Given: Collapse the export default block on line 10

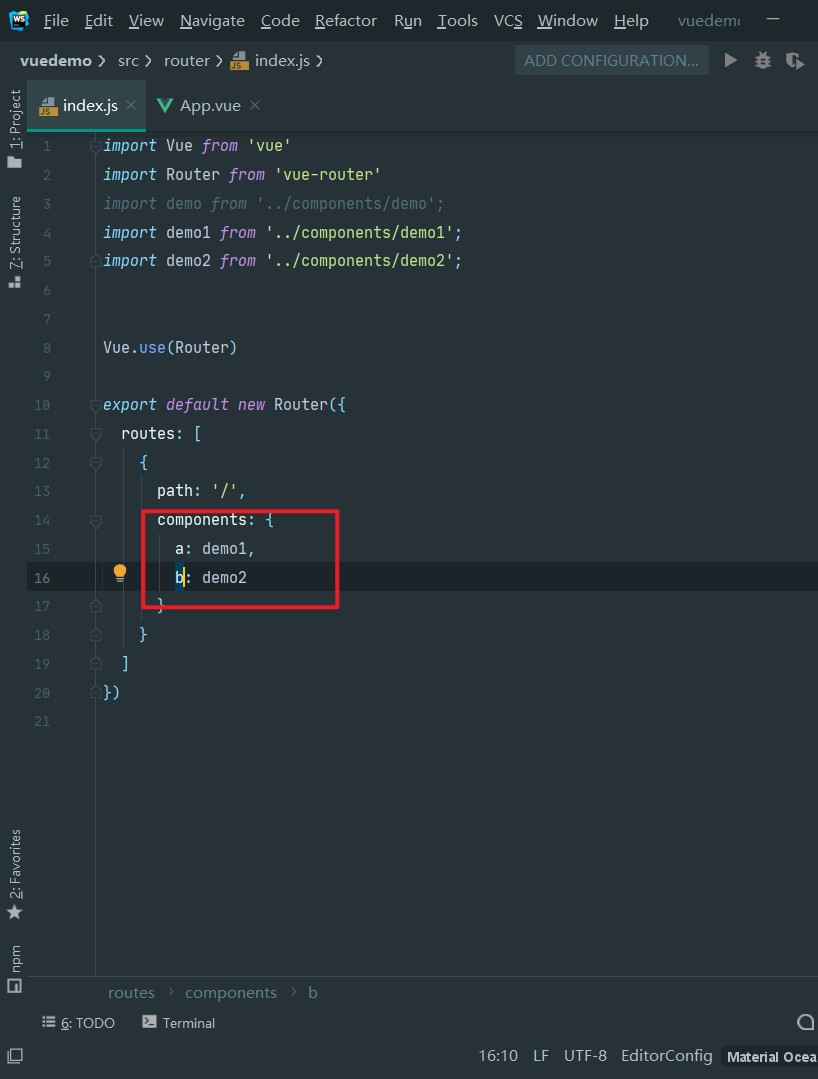Looking at the screenshot, I should [x=96, y=405].
